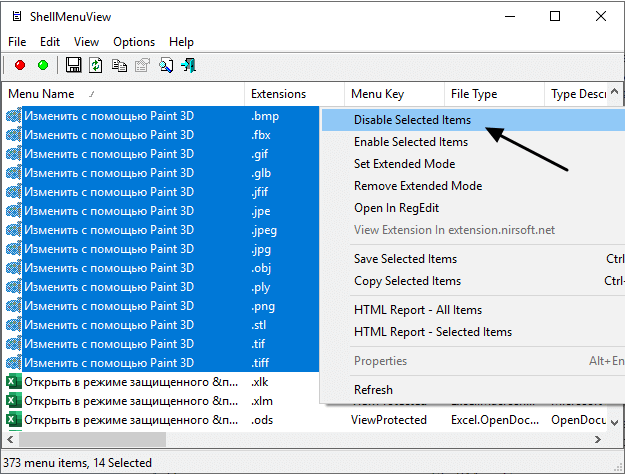Click the green Enable Selected Items toolbar icon
Viewport: 625px width, 474px height.
(43, 65)
